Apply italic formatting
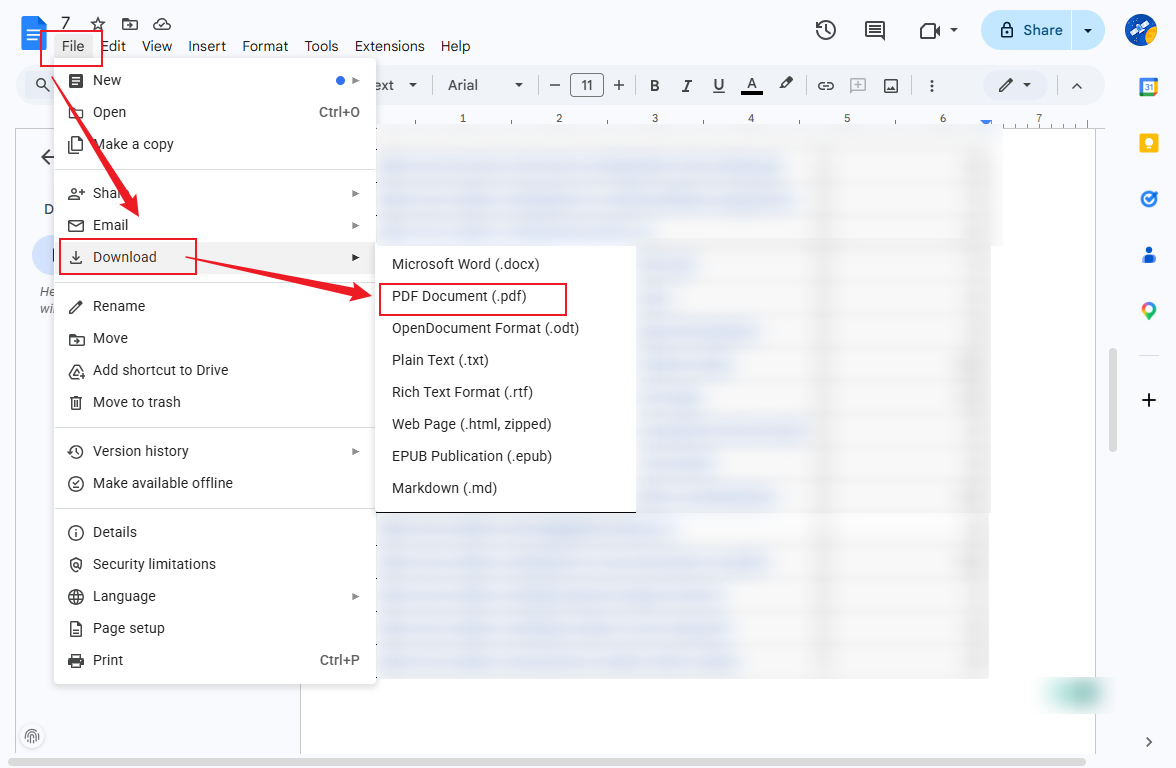Image resolution: width=1176 pixels, height=768 pixels. [x=686, y=85]
